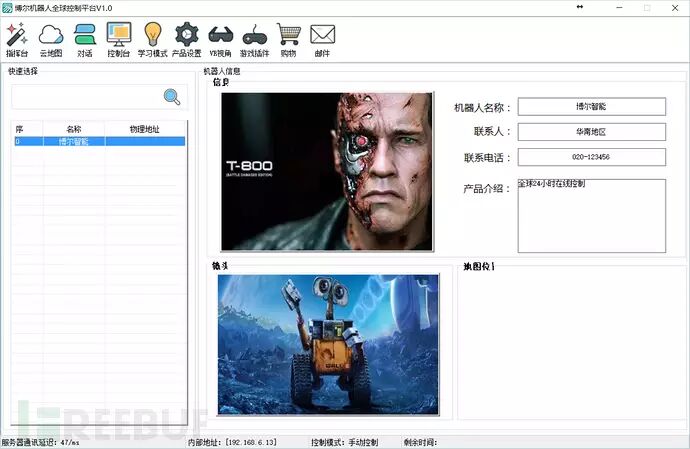The image size is (690, 449).
Task: Click the 地图位置 map panel
Action: click(x=571, y=343)
